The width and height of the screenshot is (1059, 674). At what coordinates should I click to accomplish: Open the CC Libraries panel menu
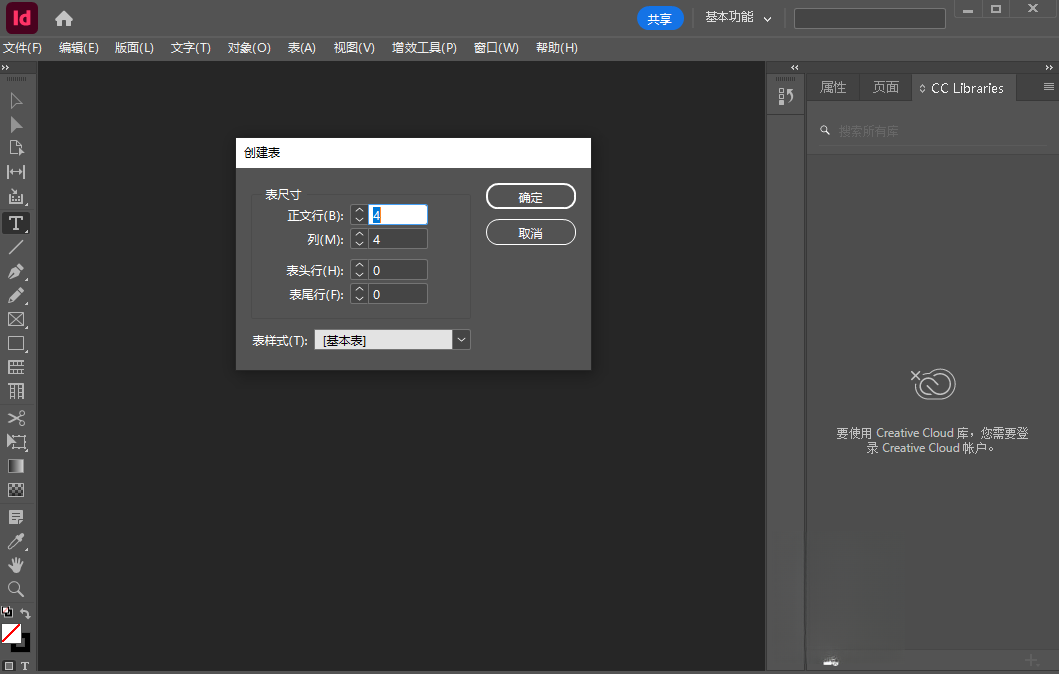click(x=1048, y=87)
